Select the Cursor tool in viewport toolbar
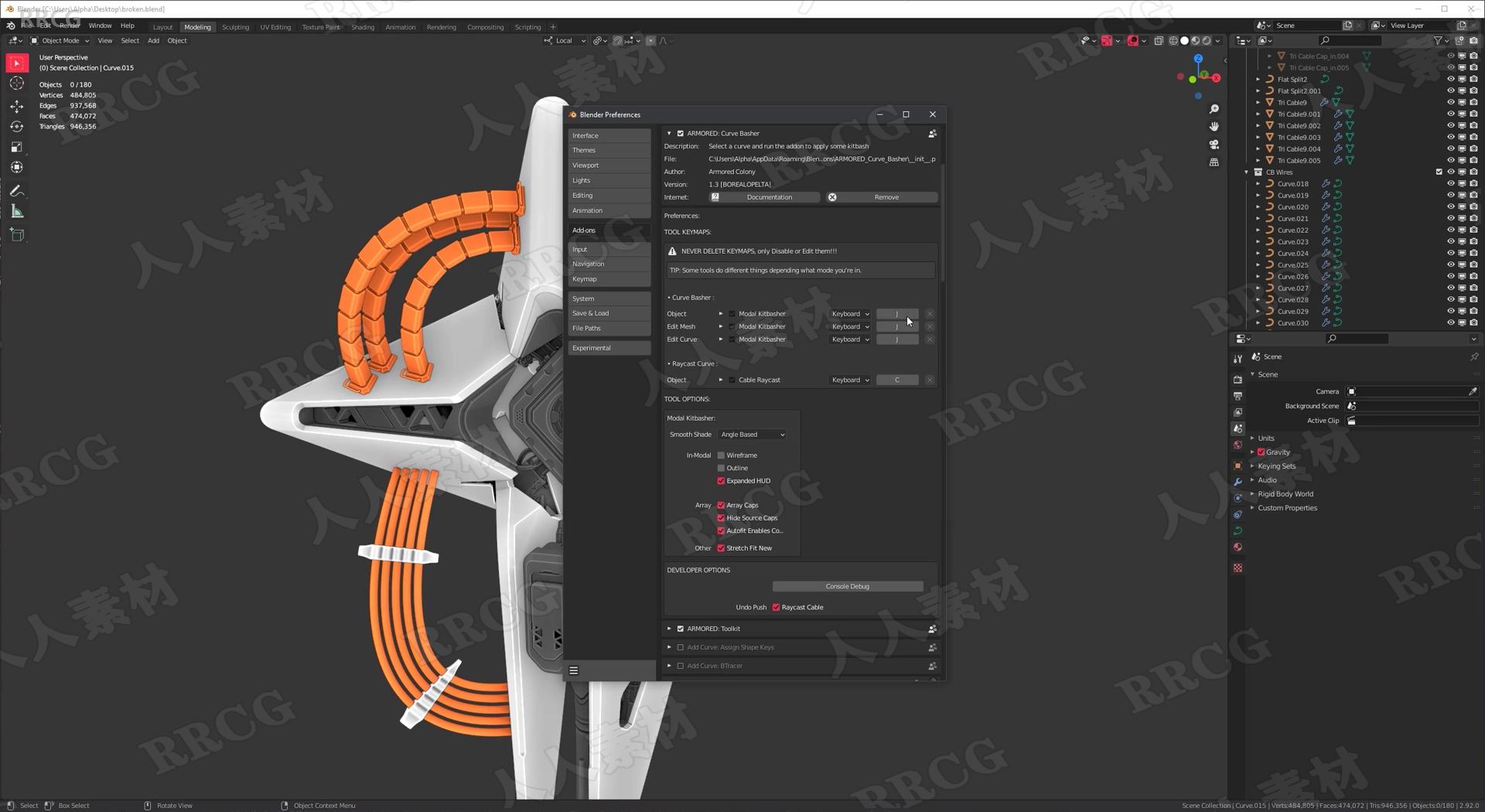Image resolution: width=1485 pixels, height=812 pixels. coord(17,84)
